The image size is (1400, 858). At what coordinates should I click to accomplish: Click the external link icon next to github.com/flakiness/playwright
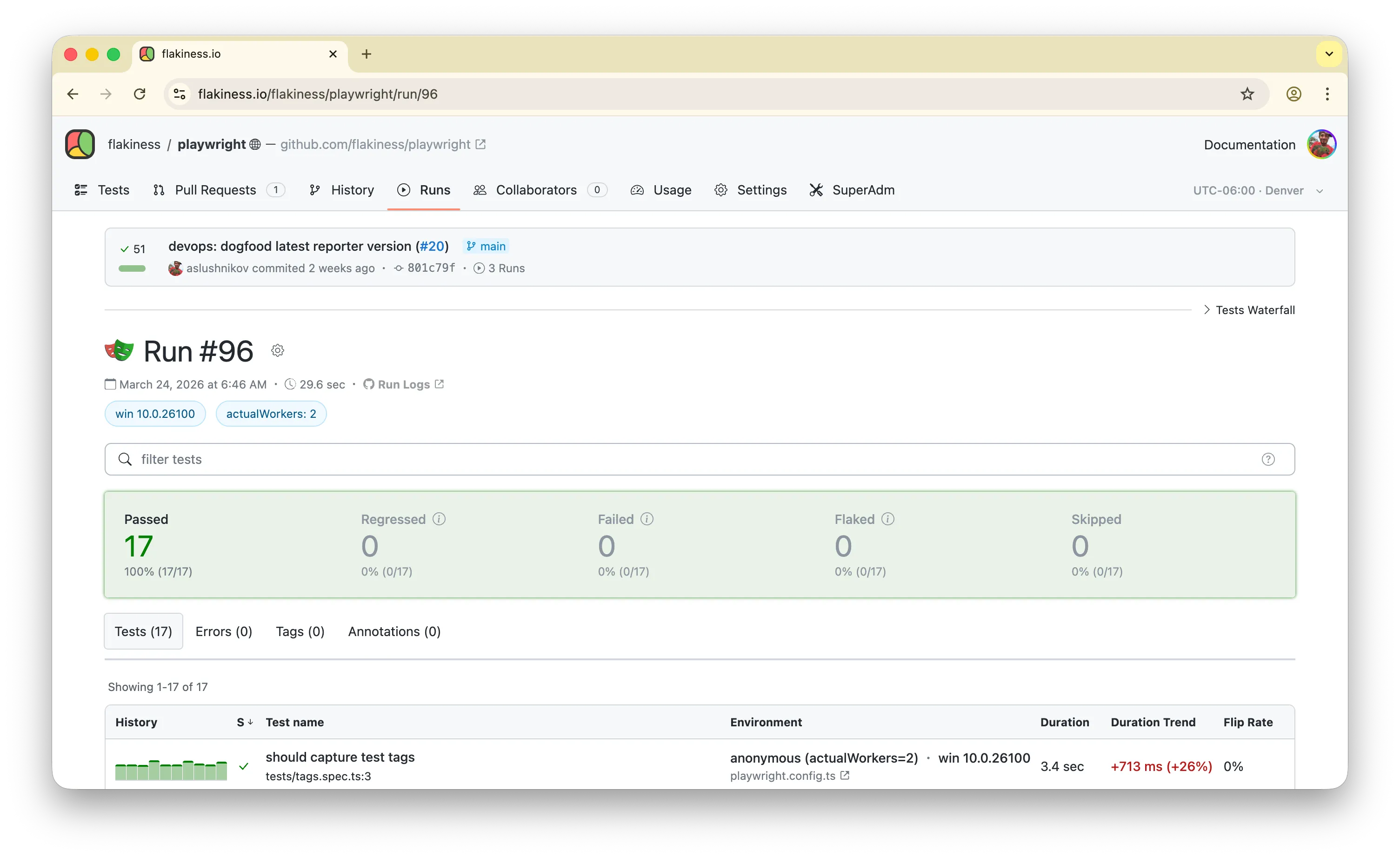tap(480, 144)
